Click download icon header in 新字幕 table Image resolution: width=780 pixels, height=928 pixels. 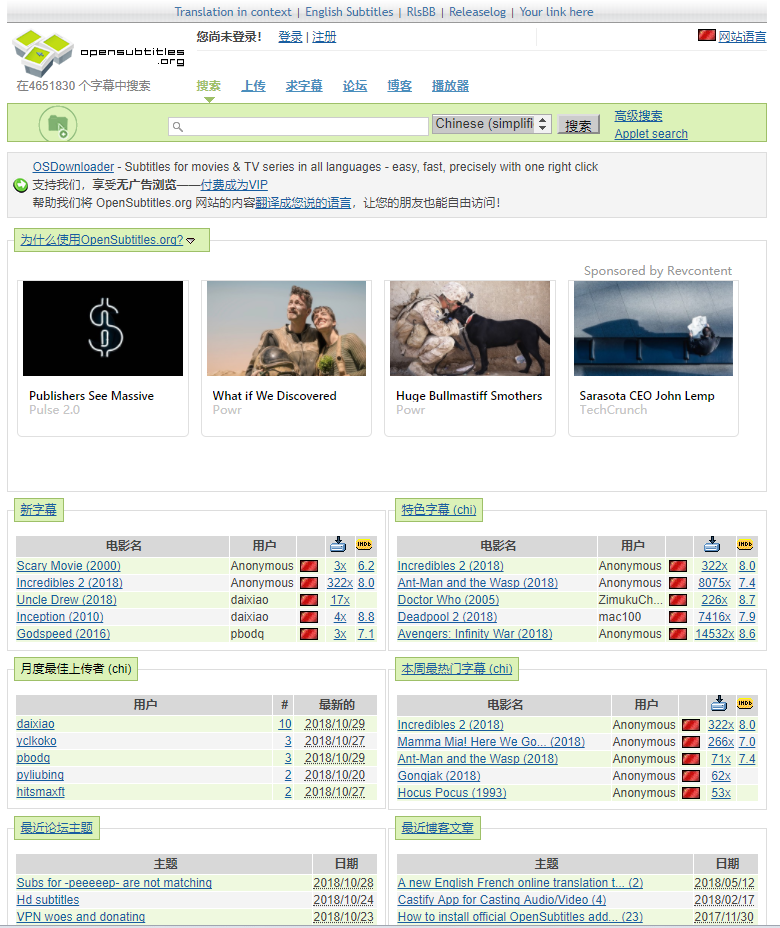[338, 544]
